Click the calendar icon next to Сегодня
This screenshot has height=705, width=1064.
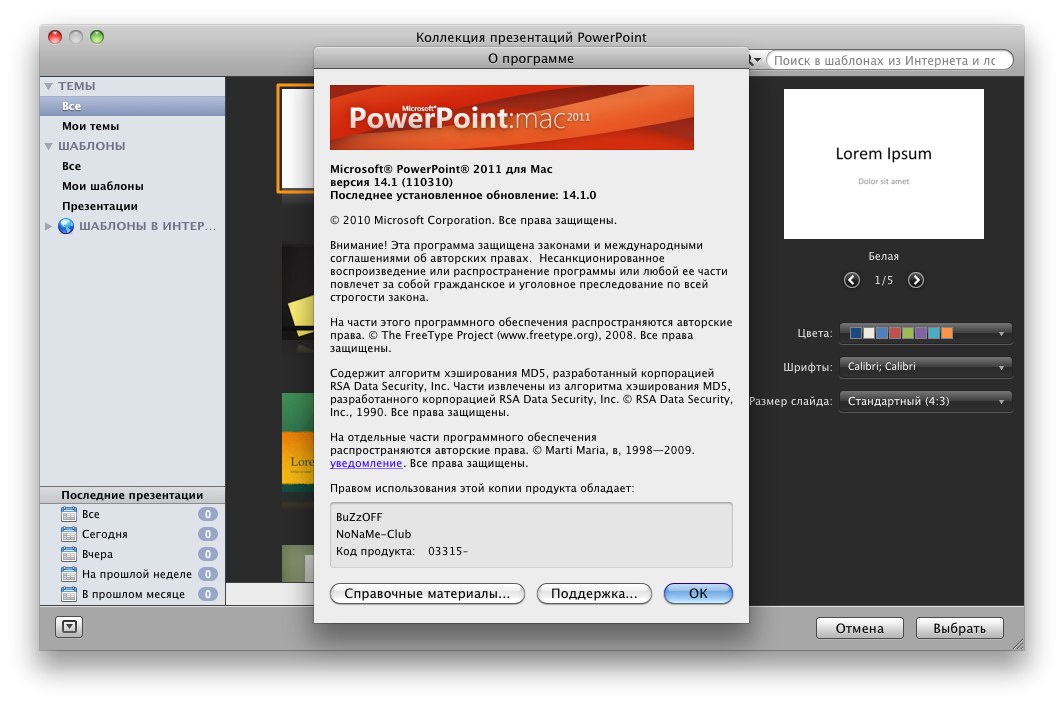69,534
